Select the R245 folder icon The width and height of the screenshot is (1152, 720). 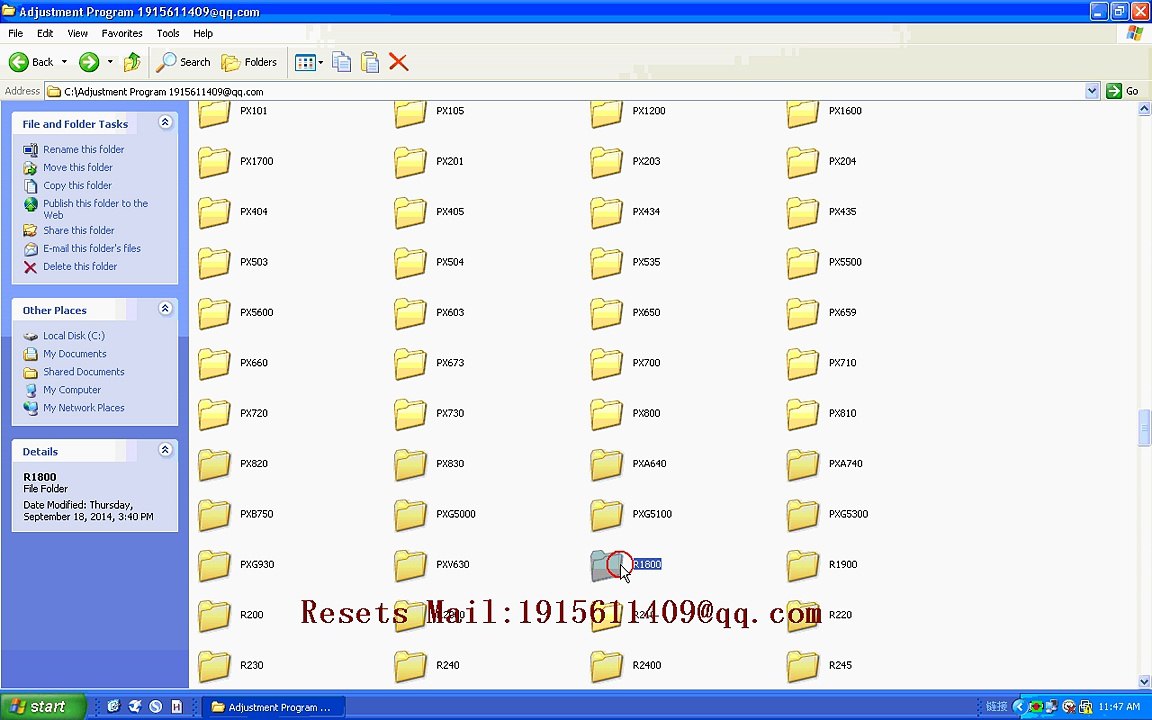click(x=803, y=666)
